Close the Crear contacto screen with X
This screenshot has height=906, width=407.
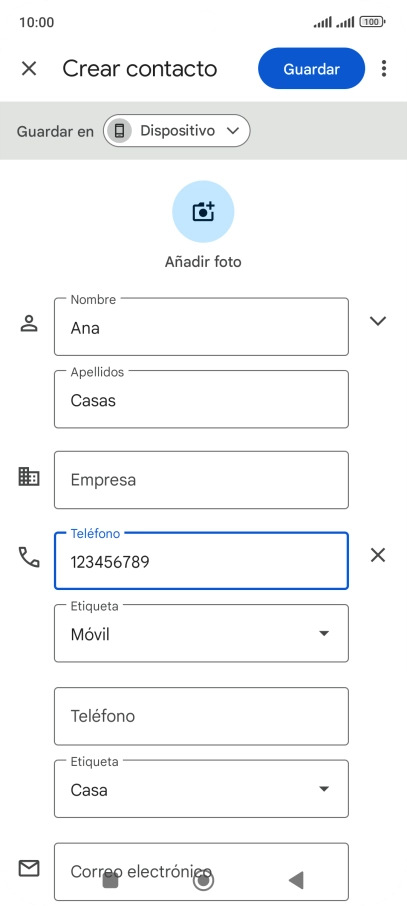29,69
